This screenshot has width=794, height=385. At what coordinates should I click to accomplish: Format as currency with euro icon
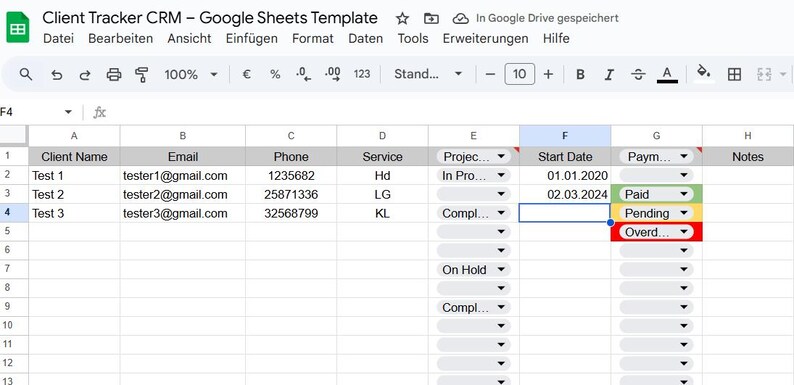coord(247,74)
